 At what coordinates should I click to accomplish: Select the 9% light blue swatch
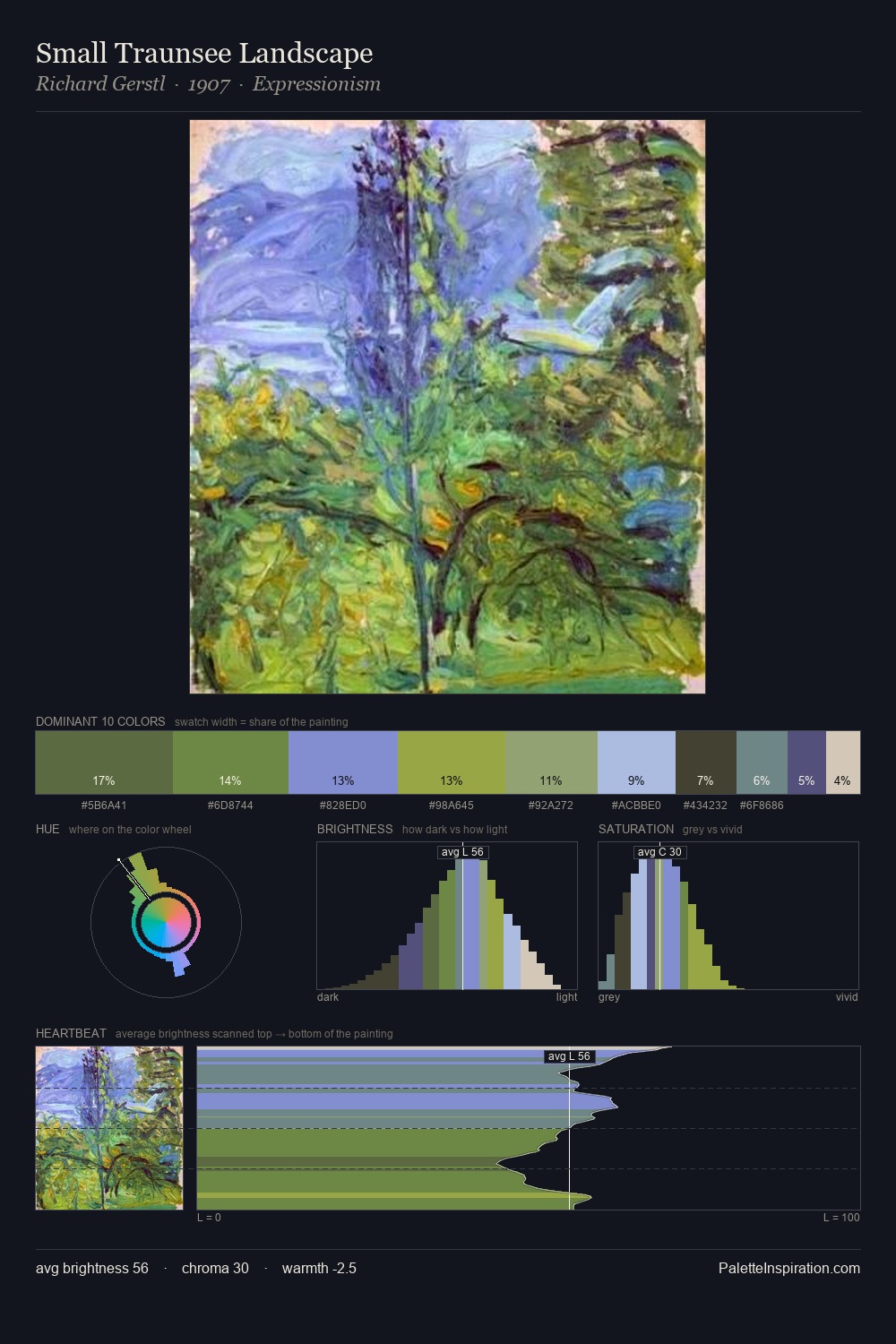click(x=636, y=762)
